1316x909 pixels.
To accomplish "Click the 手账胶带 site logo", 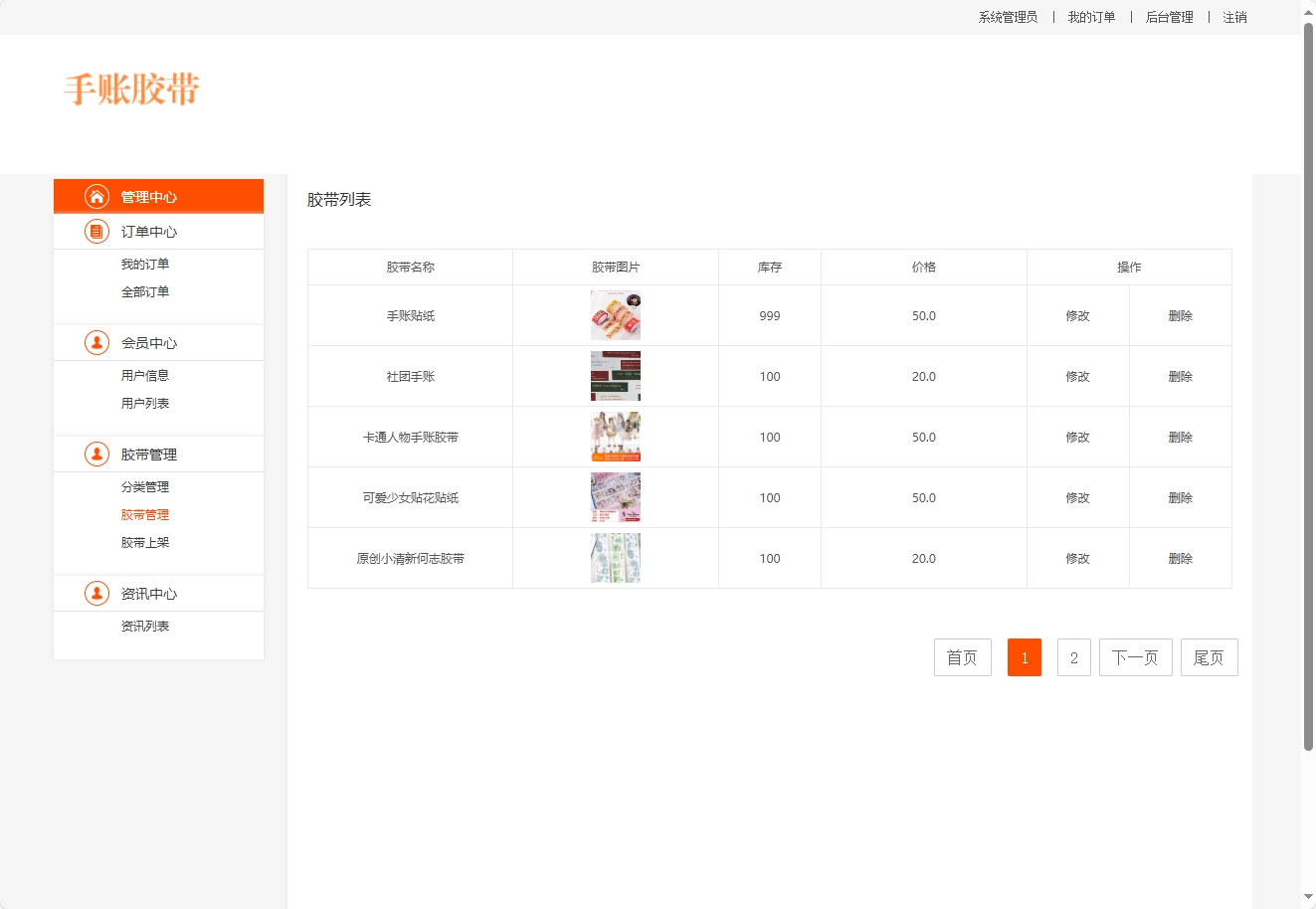I will (x=131, y=90).
